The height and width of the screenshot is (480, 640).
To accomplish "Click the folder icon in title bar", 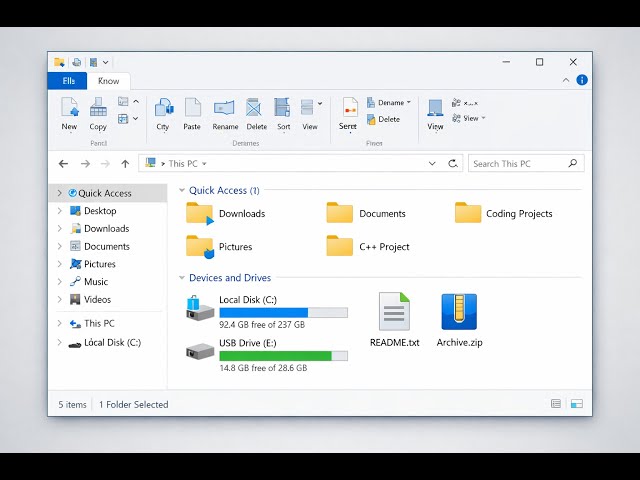I will 59,62.
